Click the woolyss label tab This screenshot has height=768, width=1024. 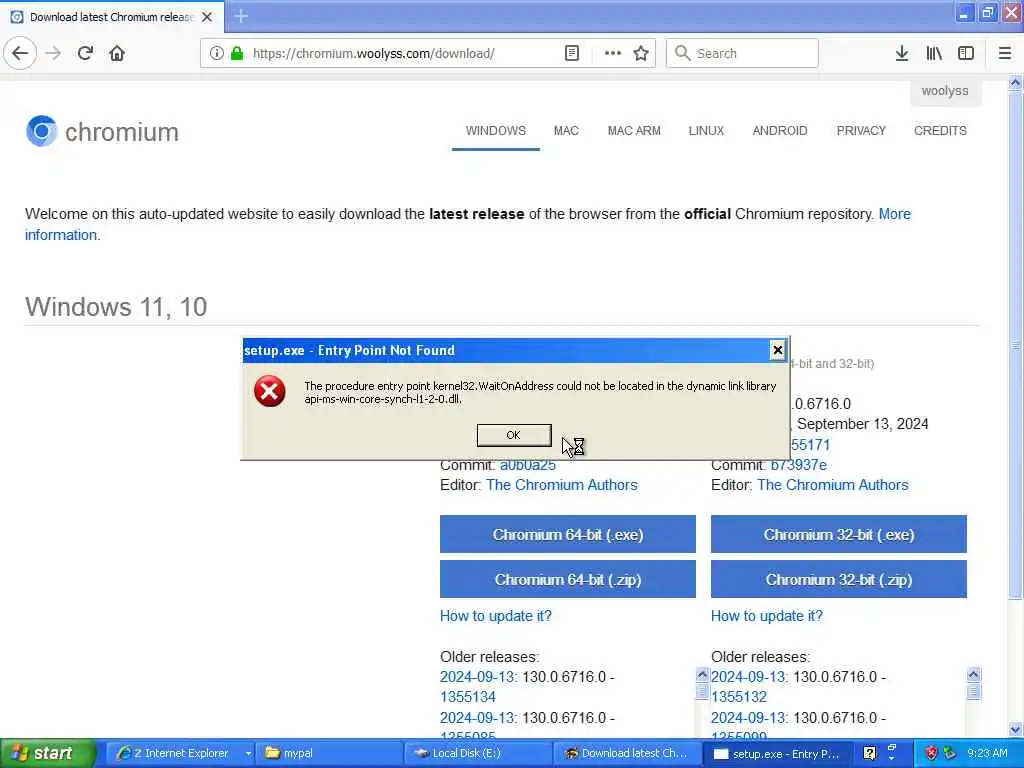point(945,91)
